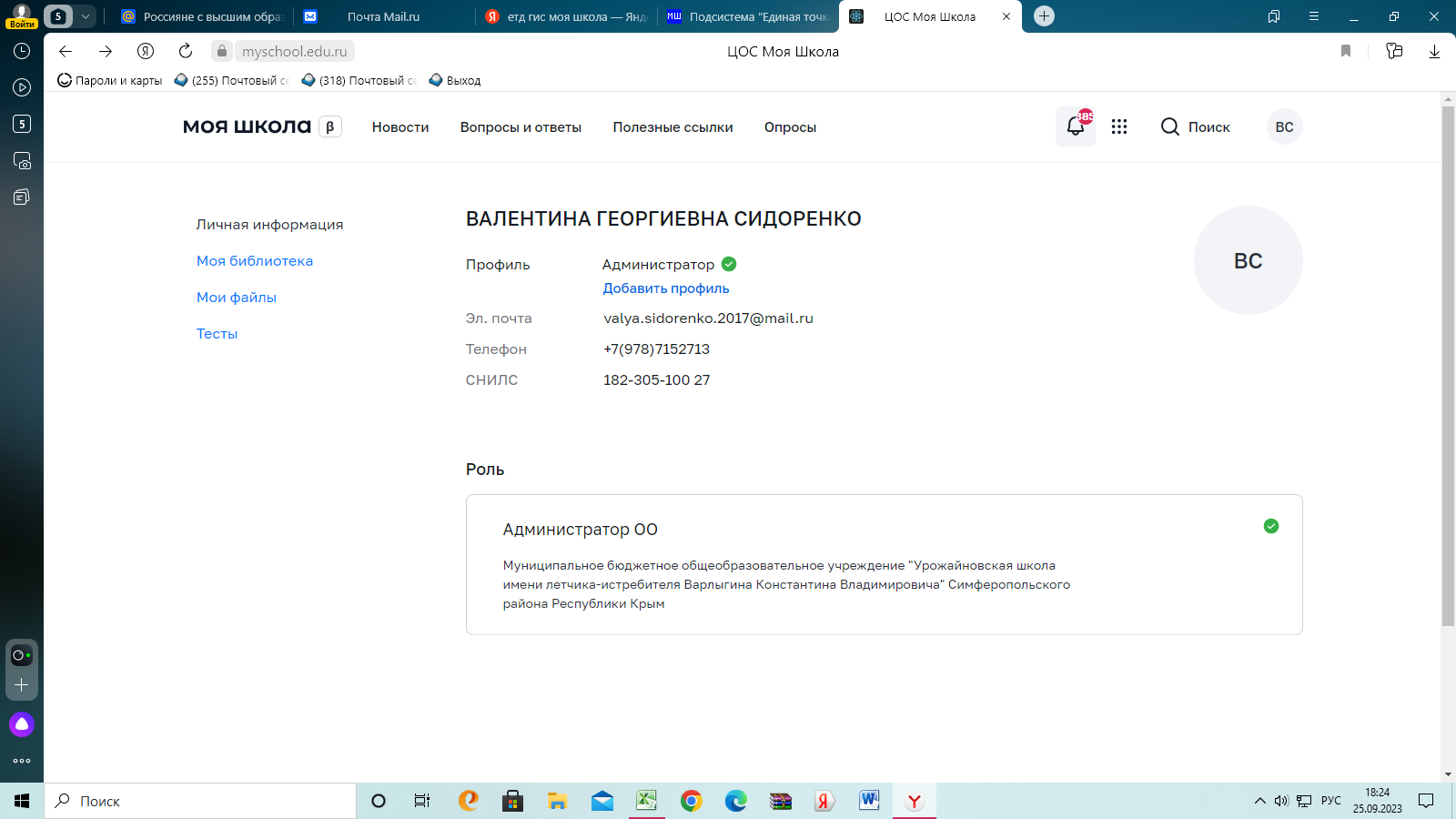
Task: Open the Моя библиотека link
Action: coord(255,261)
